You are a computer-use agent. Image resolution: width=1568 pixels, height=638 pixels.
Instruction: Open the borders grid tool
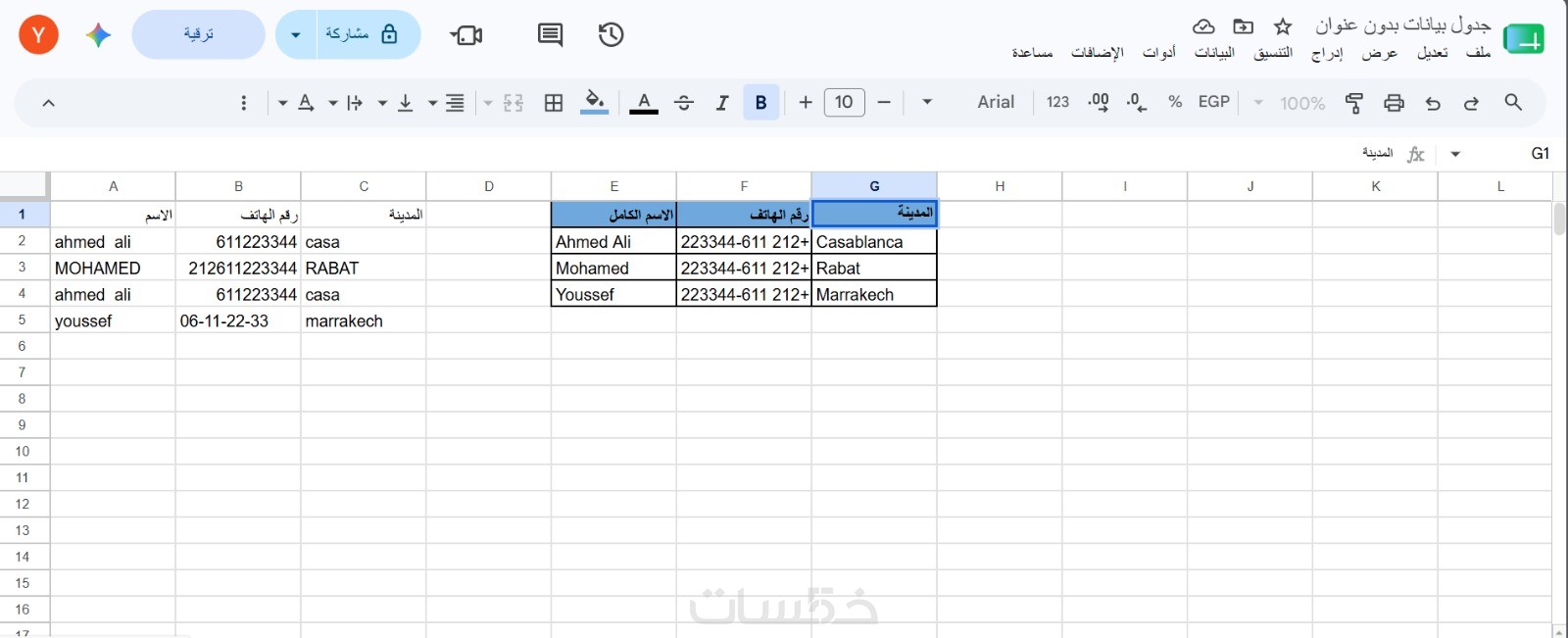554,103
